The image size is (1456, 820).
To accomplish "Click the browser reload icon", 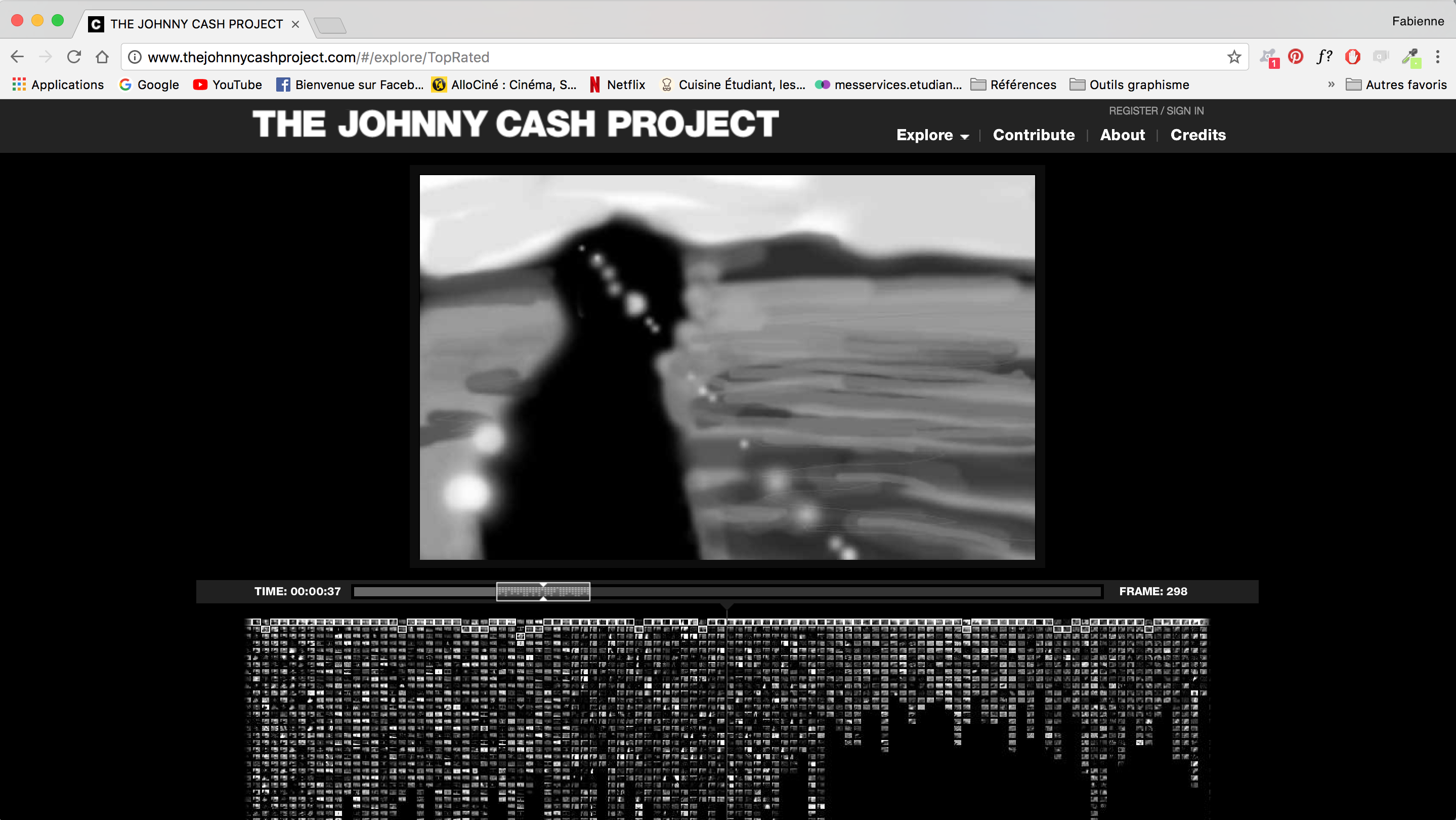I will [x=74, y=57].
